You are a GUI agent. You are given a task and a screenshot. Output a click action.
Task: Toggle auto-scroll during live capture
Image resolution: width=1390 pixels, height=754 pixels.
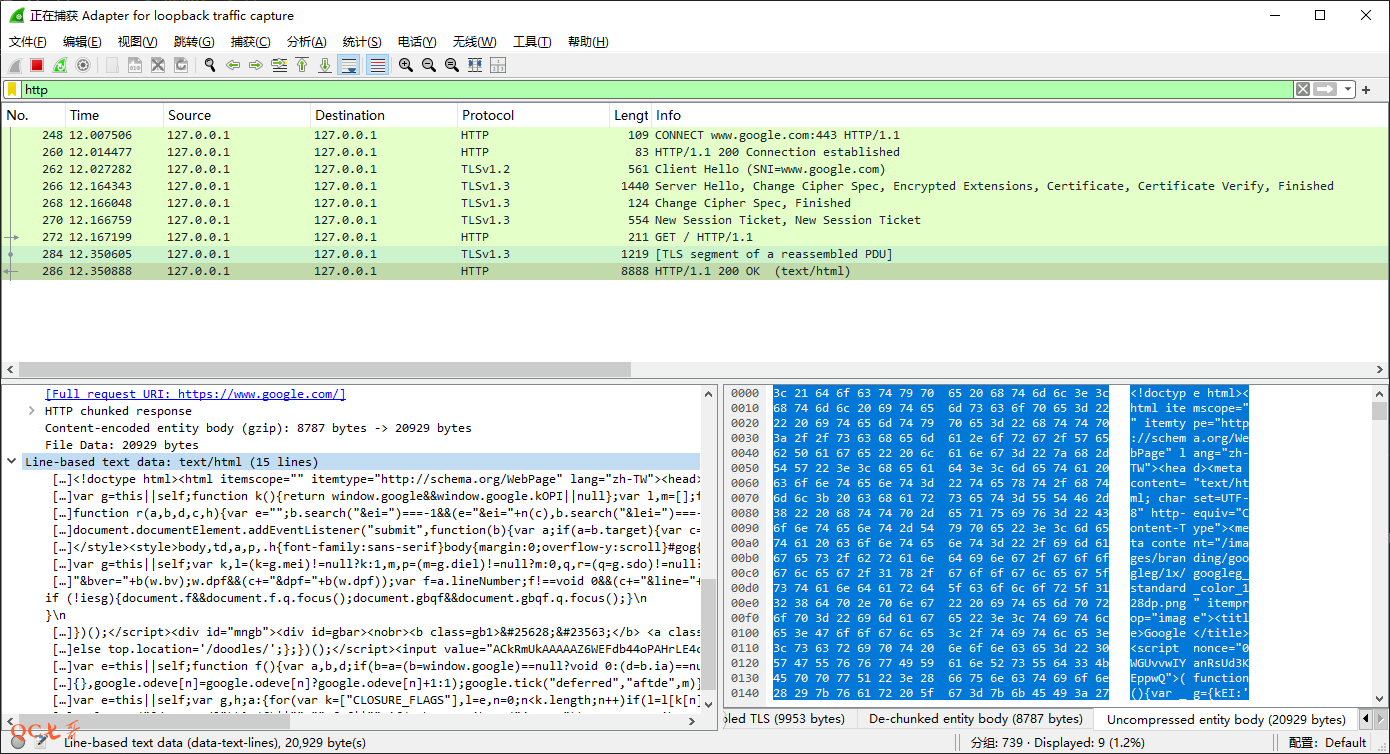tap(348, 65)
